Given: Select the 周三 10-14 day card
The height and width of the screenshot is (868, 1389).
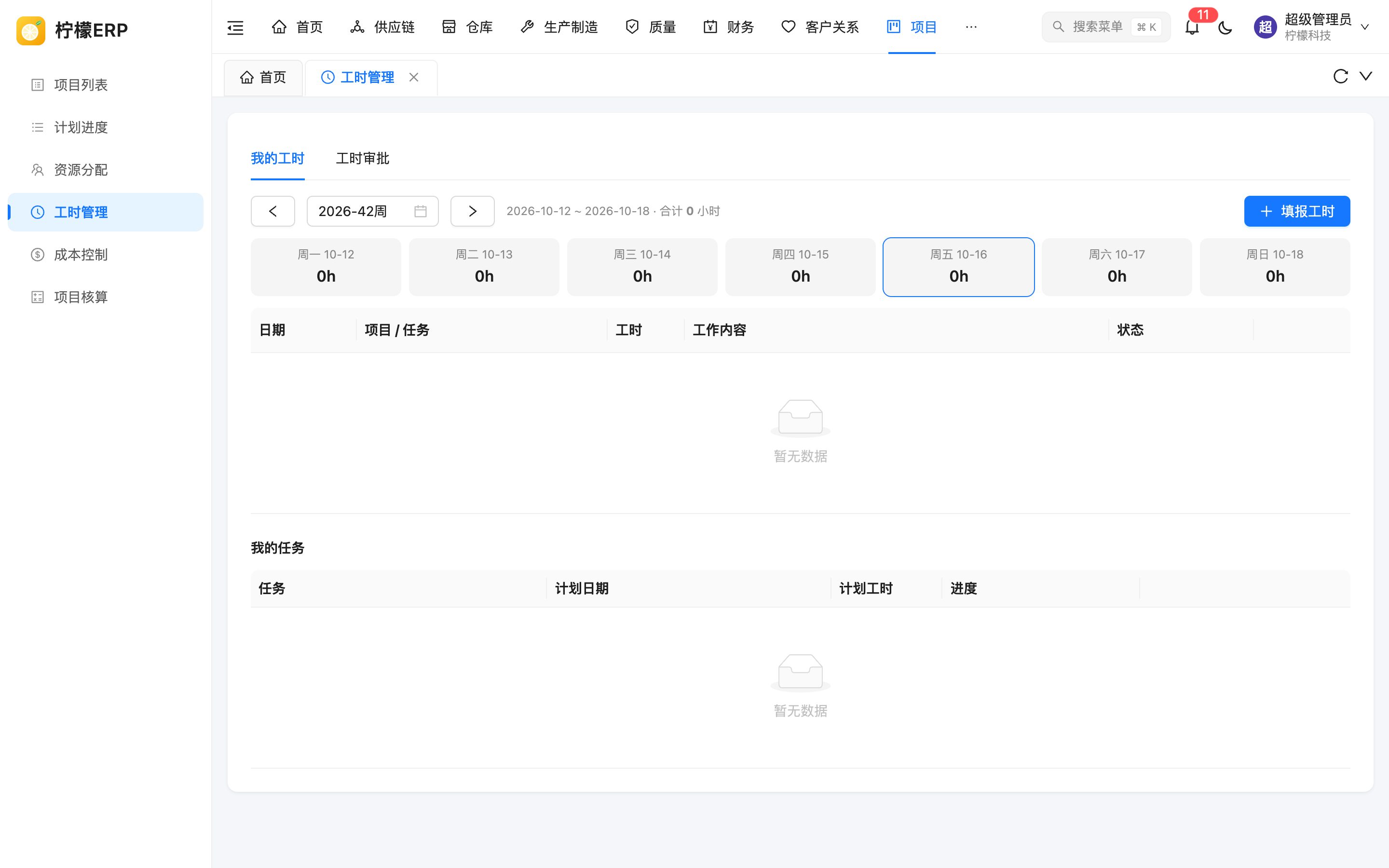Looking at the screenshot, I should coord(642,267).
